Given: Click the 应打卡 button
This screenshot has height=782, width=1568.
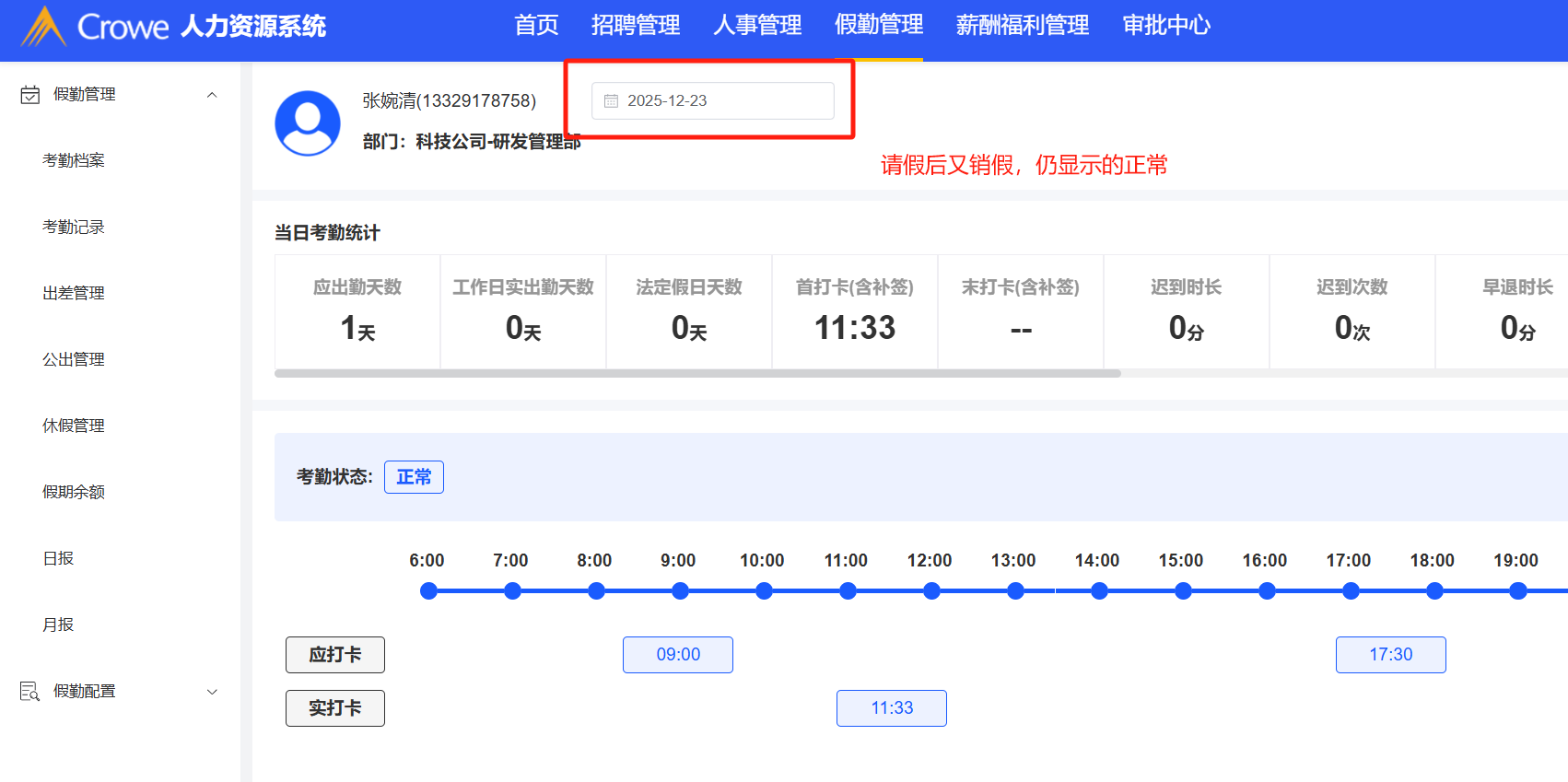Looking at the screenshot, I should click(335, 655).
